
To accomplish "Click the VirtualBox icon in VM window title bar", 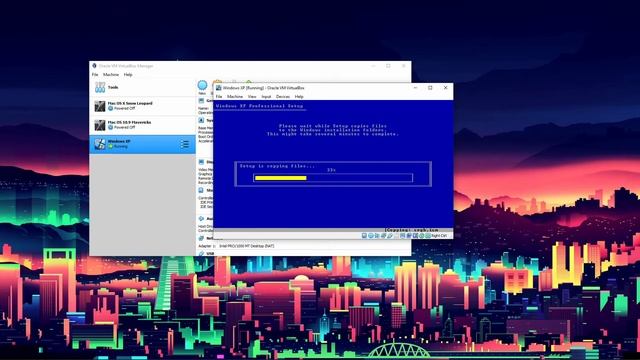I will point(218,88).
